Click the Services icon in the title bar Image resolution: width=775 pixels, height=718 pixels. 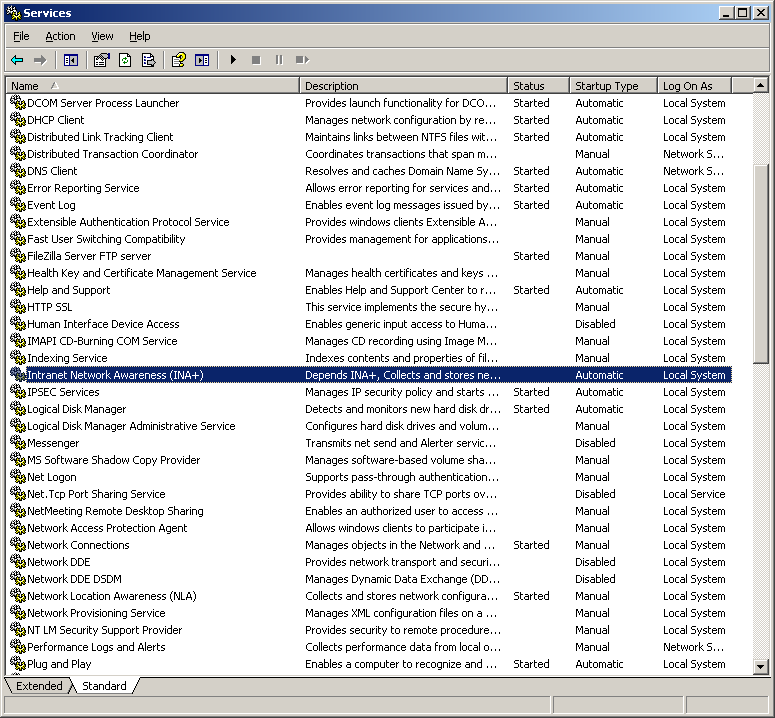click(x=13, y=12)
